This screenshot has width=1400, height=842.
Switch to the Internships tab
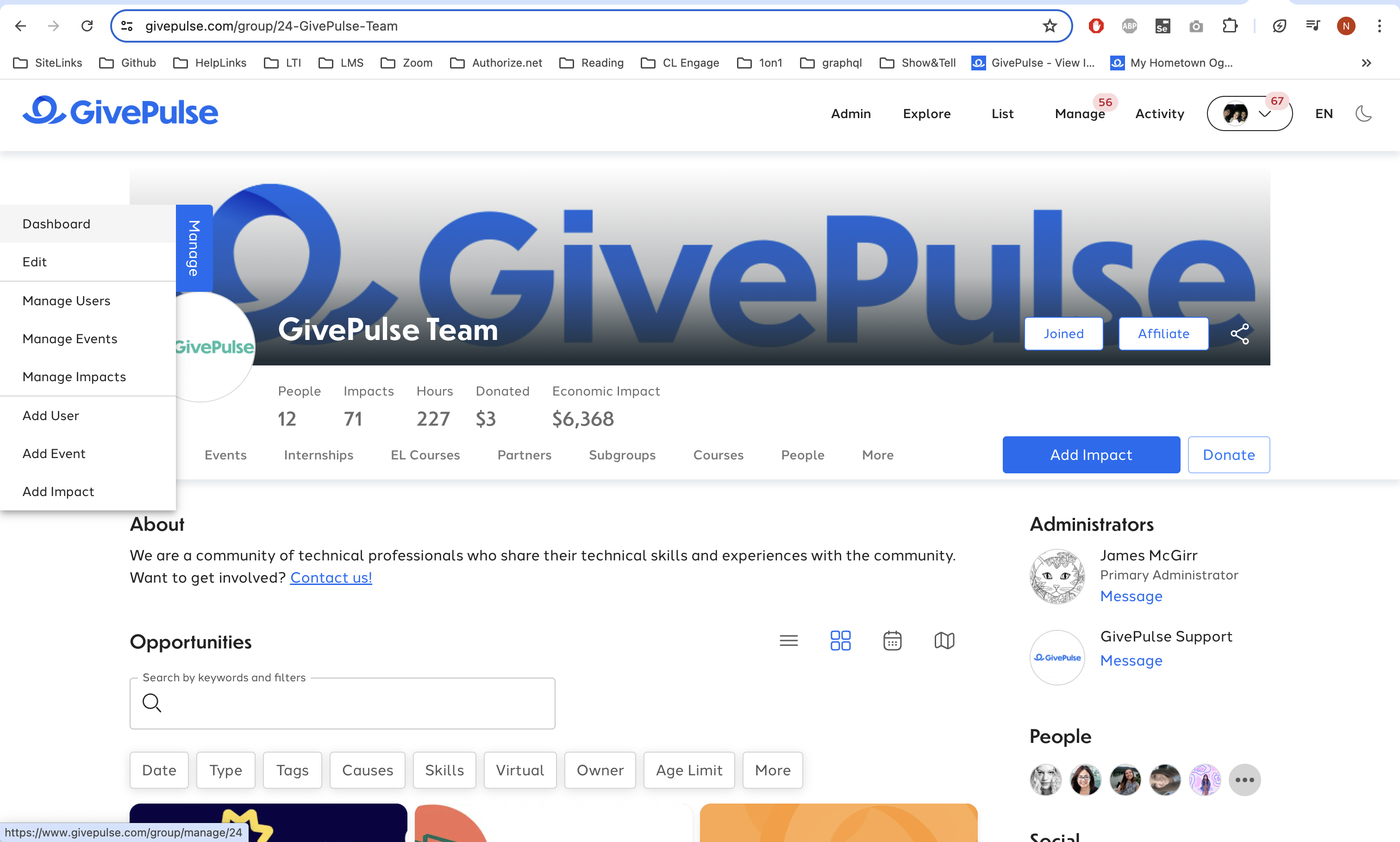pos(318,455)
